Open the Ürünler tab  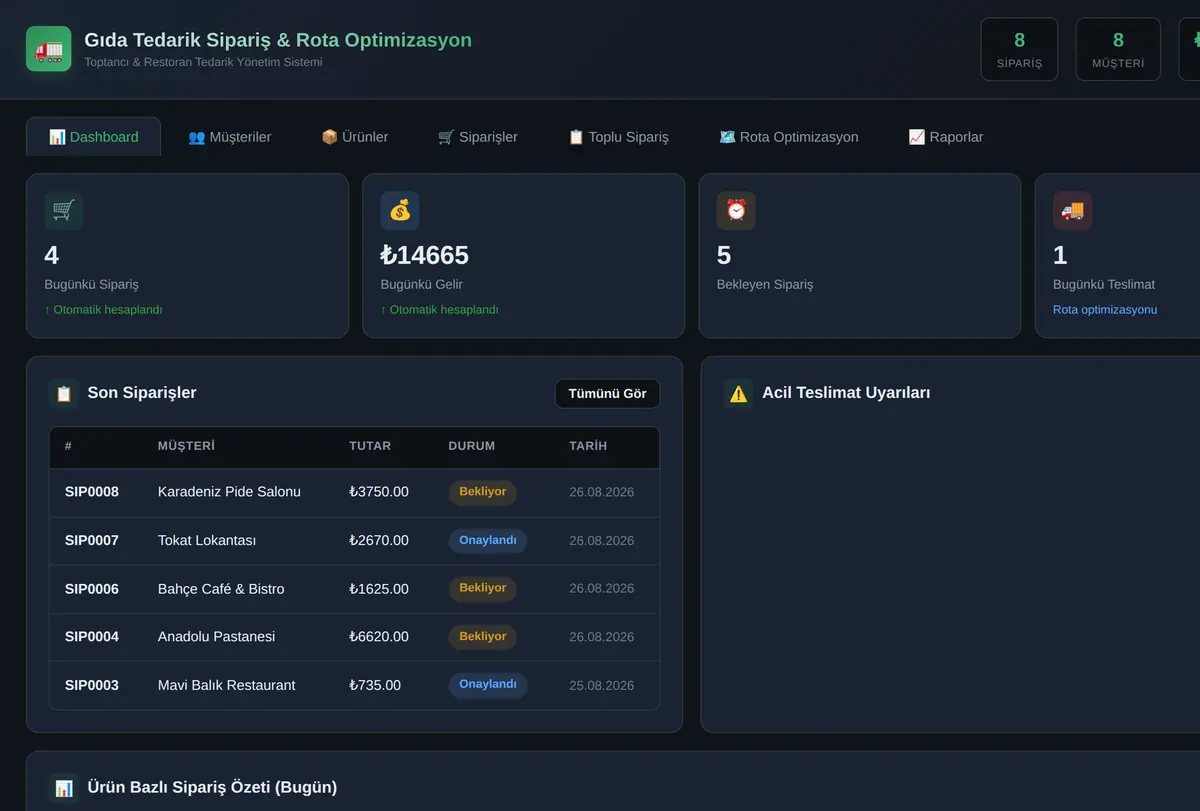click(354, 137)
